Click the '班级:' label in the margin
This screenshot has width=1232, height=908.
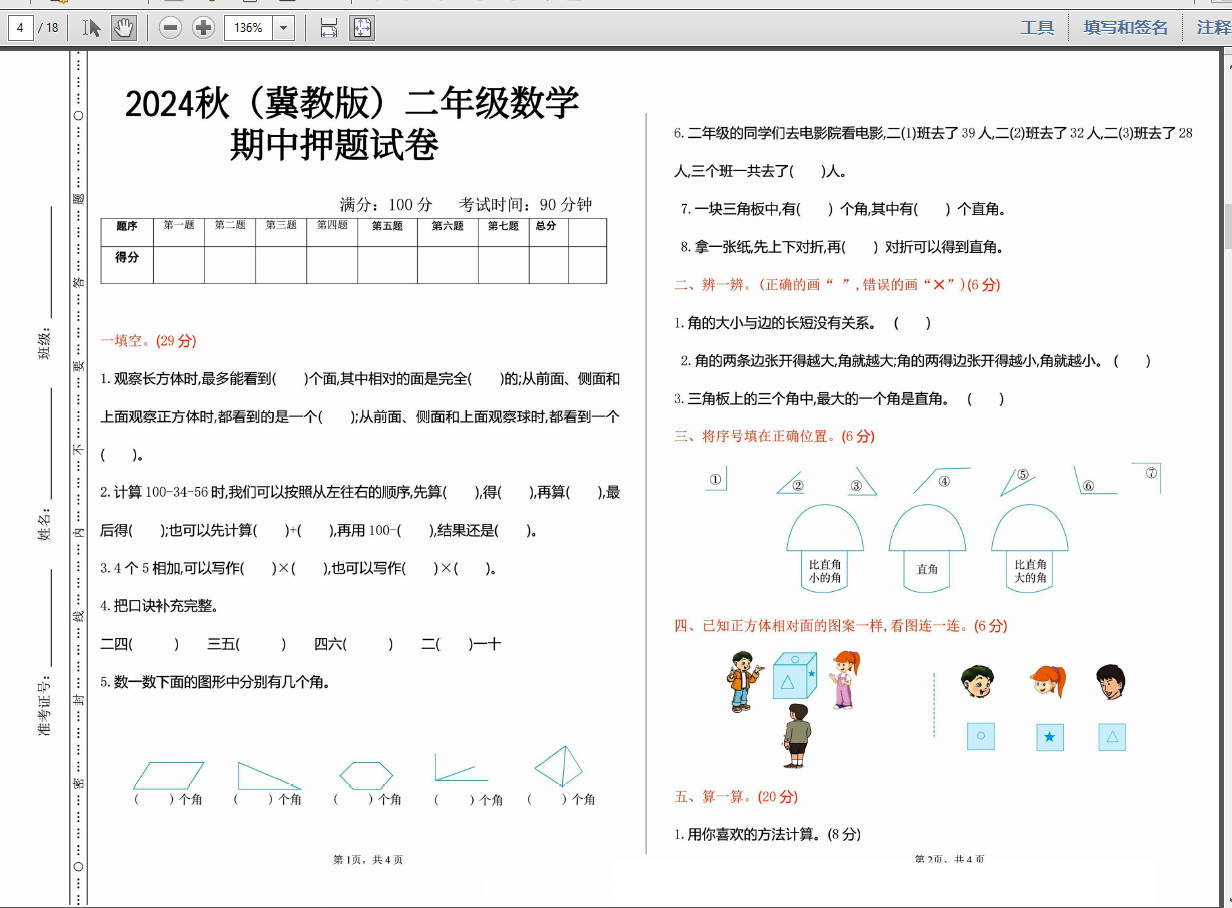(x=44, y=343)
